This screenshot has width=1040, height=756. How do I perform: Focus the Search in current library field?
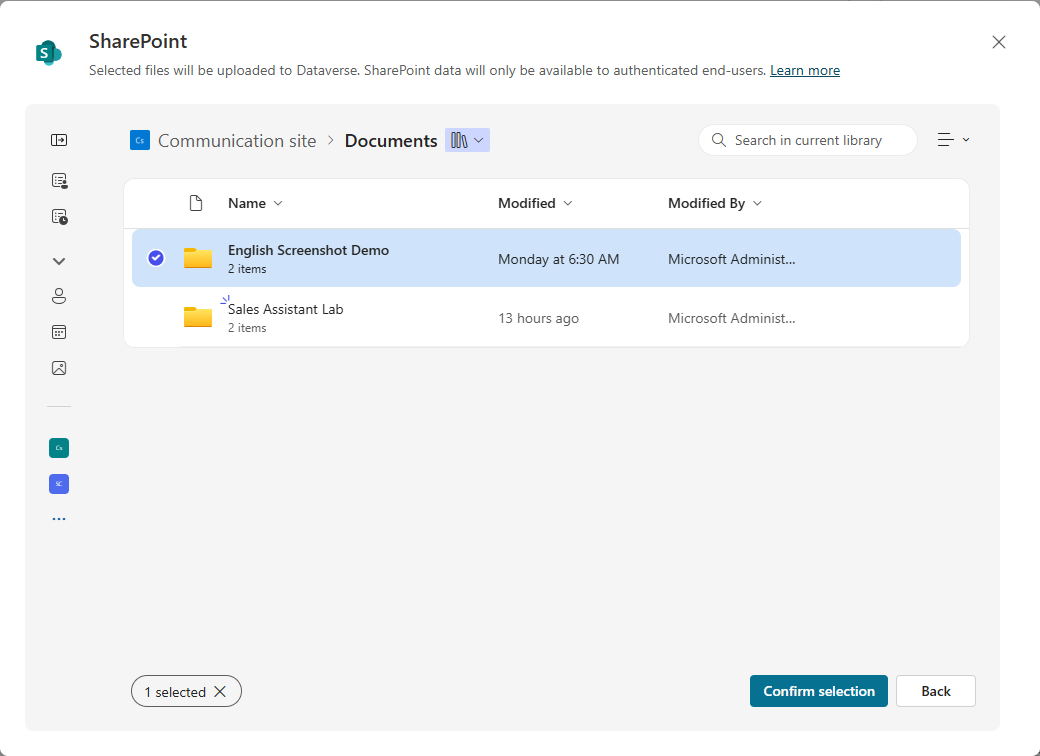[808, 140]
